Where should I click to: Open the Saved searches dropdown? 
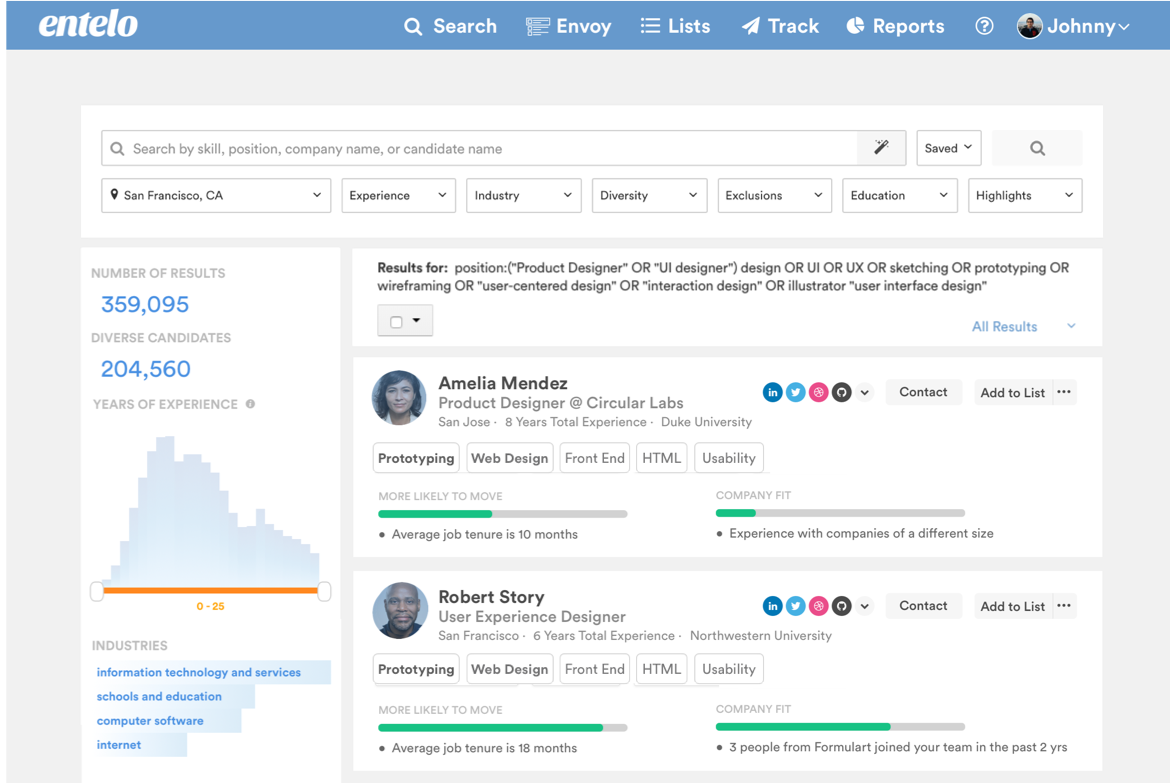pos(948,148)
